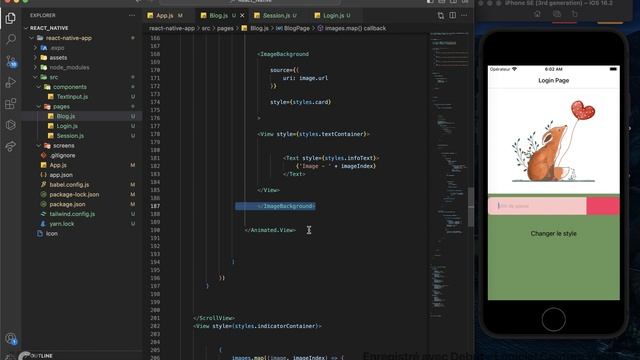The image size is (640, 360).
Task: Switch to the Blog.js tab
Action: [219, 16]
